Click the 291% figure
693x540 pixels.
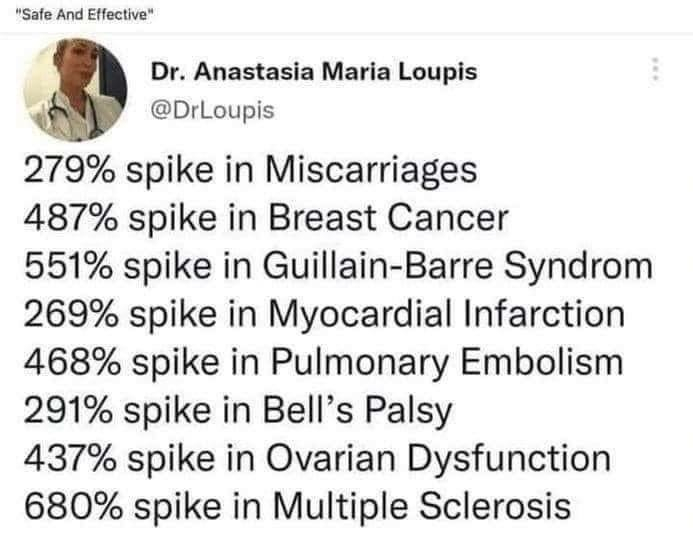(68, 411)
